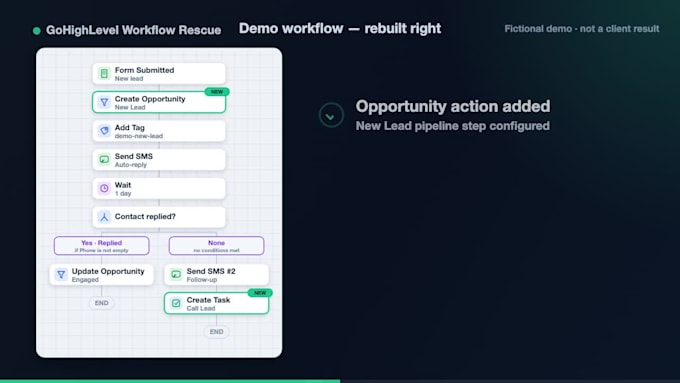Click 'New Lead pipeline step configured' text
The height and width of the screenshot is (383, 680).
453,126
